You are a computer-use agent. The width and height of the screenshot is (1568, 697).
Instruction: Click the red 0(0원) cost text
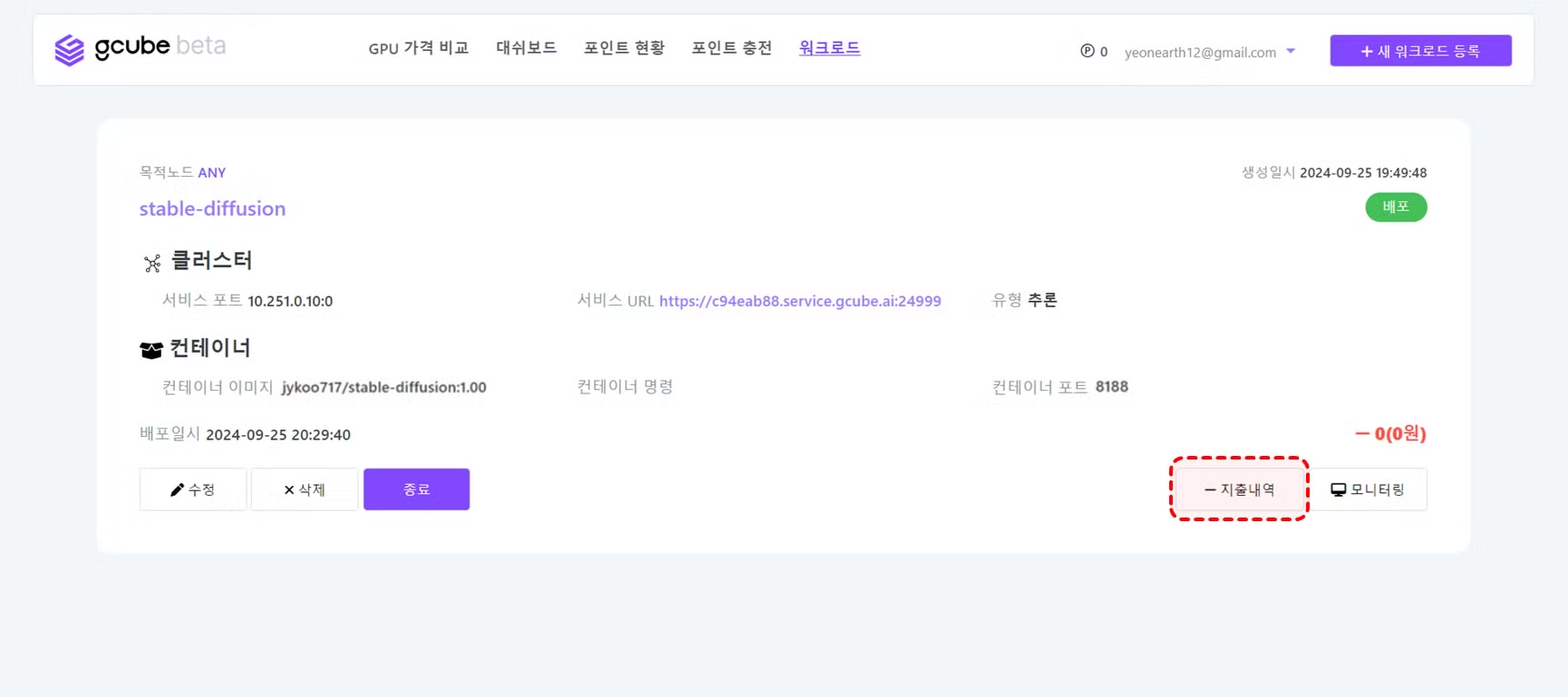tap(1390, 434)
